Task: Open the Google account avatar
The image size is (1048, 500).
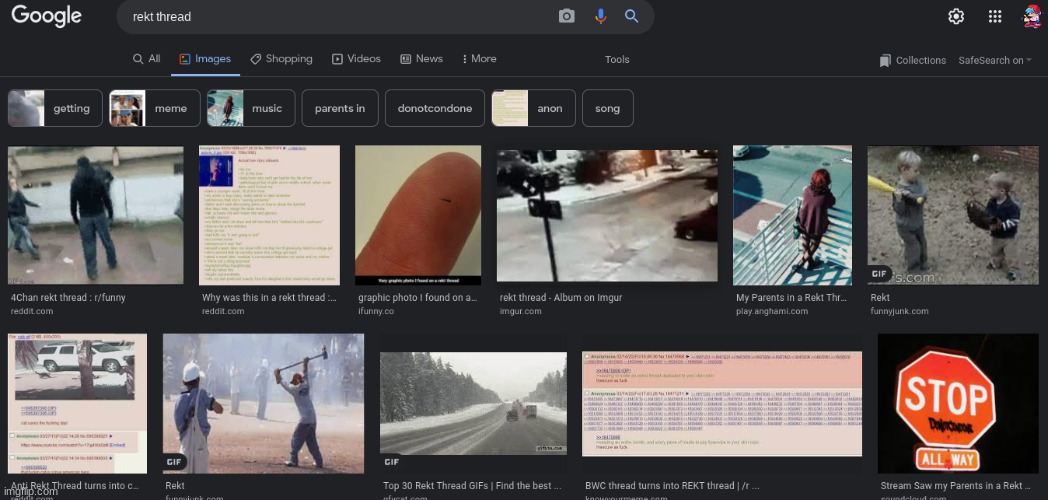Action: pos(1031,17)
